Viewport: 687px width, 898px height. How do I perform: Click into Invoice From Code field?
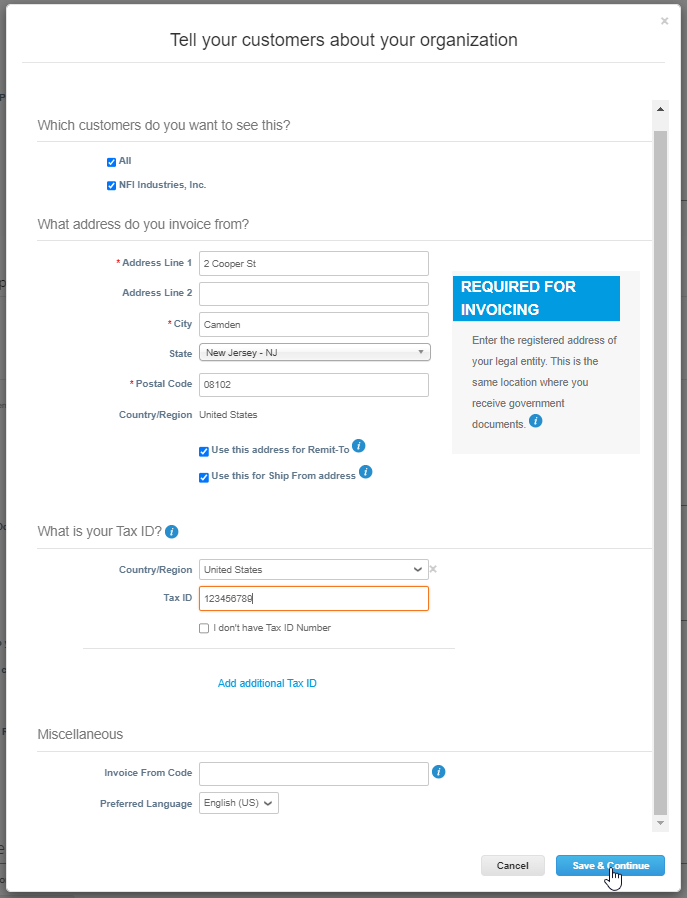click(314, 774)
